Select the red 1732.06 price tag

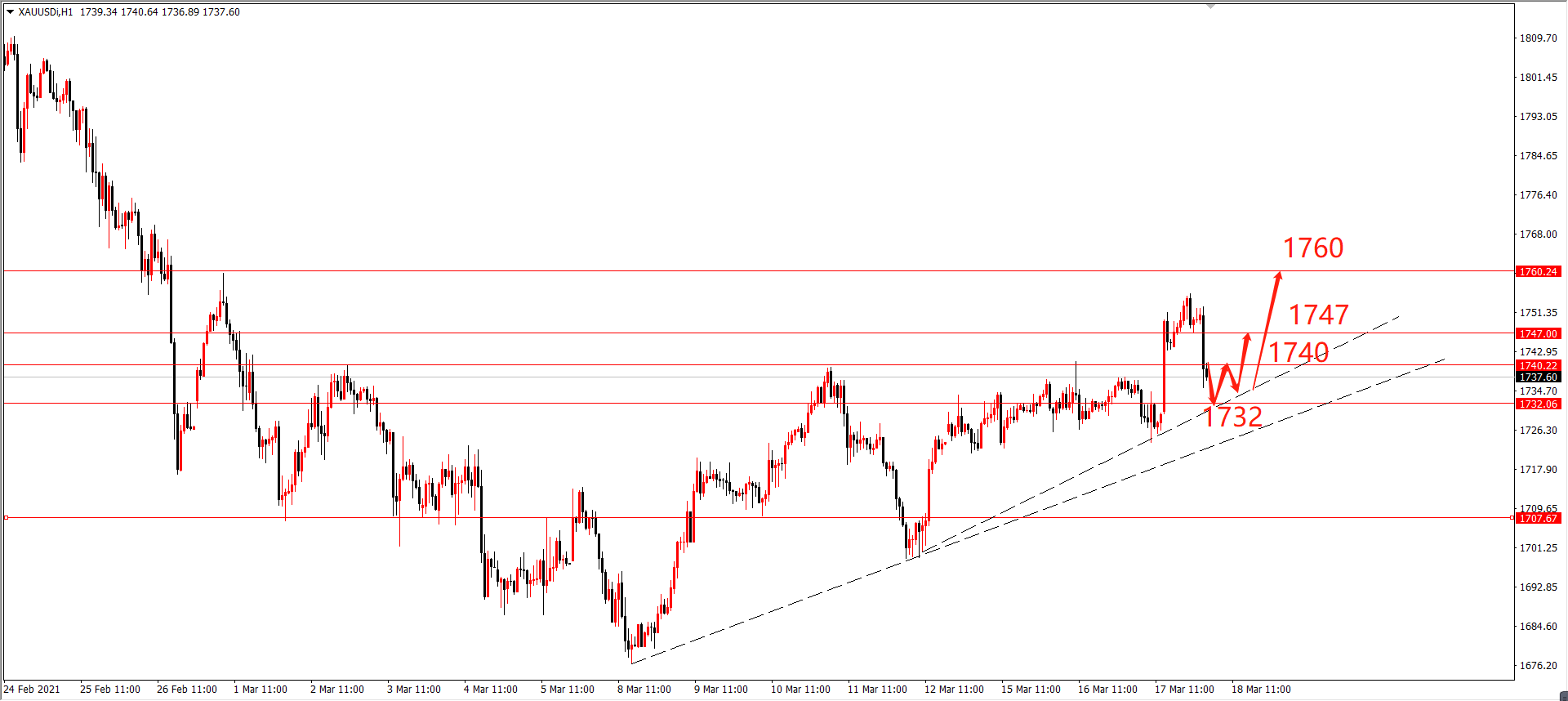[x=1539, y=404]
